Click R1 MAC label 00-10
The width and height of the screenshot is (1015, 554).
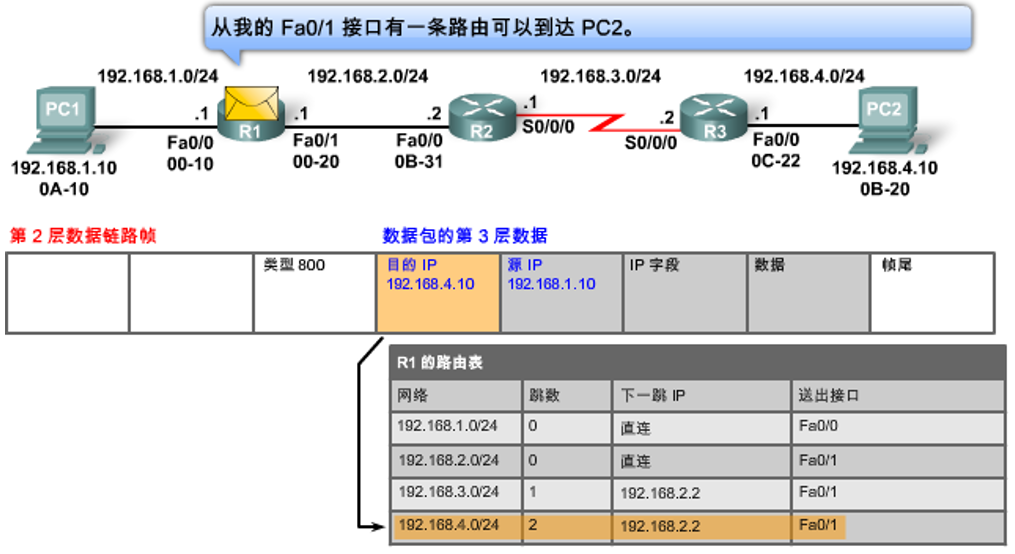coord(190,164)
